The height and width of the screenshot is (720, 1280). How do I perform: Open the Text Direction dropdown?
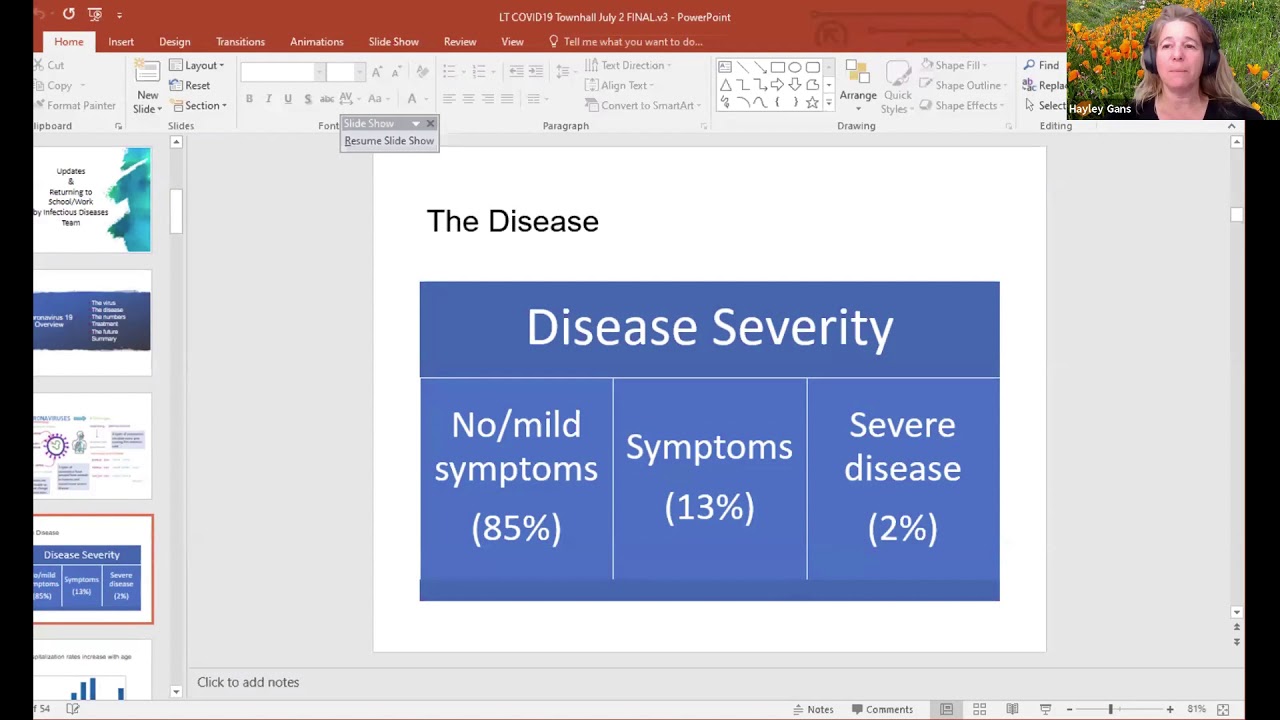click(628, 65)
